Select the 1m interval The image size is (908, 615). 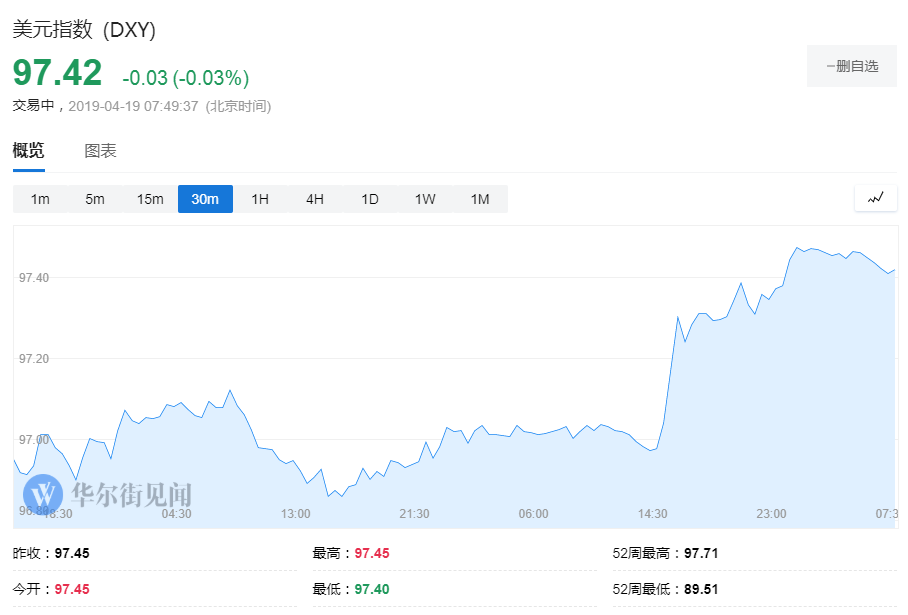point(40,199)
